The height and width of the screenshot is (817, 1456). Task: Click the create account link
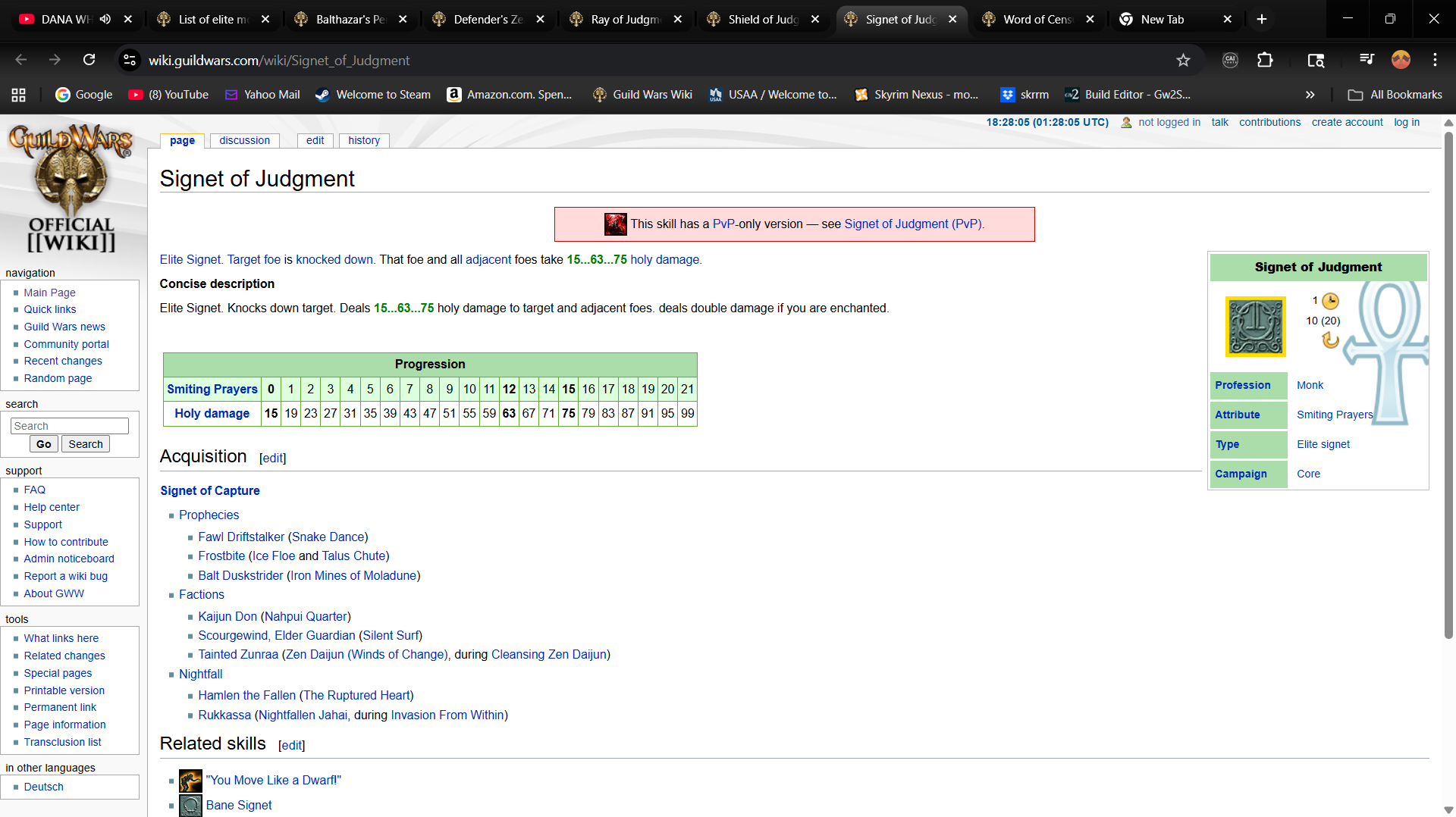click(1347, 123)
